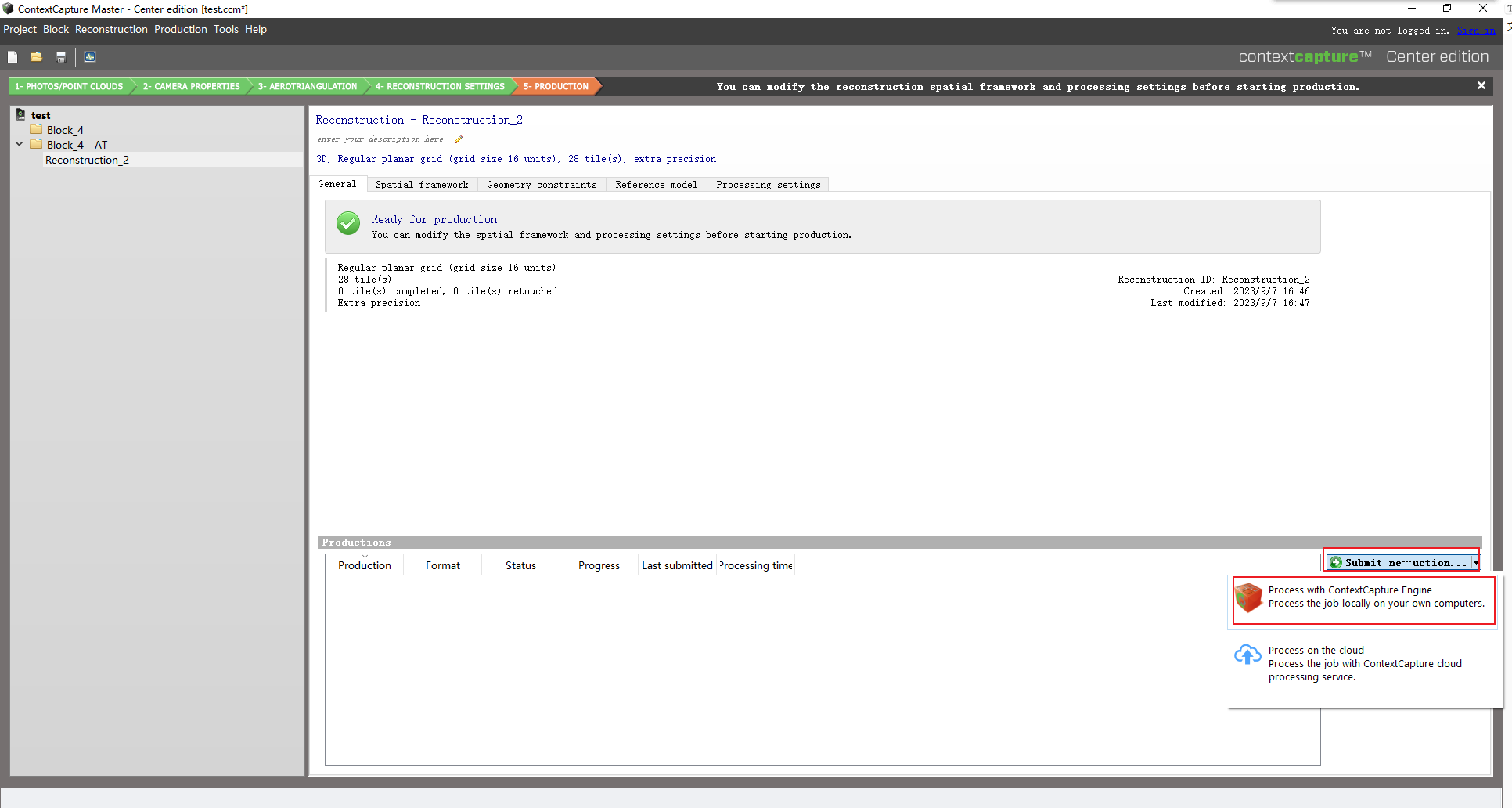Save the project using the floppy disk icon
This screenshot has height=808, width=1512.
[x=61, y=56]
